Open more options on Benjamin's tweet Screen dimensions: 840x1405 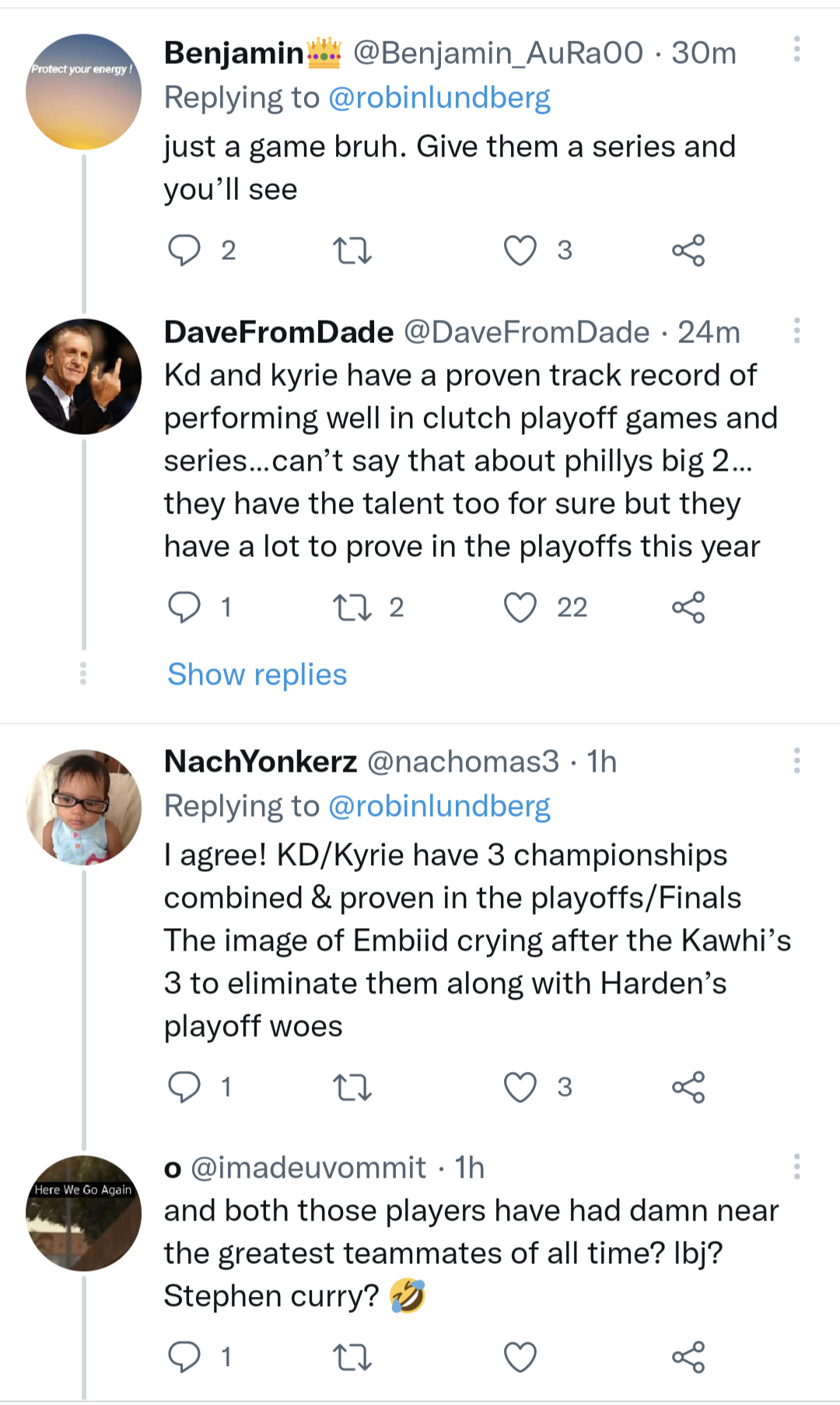pyautogui.click(x=796, y=49)
